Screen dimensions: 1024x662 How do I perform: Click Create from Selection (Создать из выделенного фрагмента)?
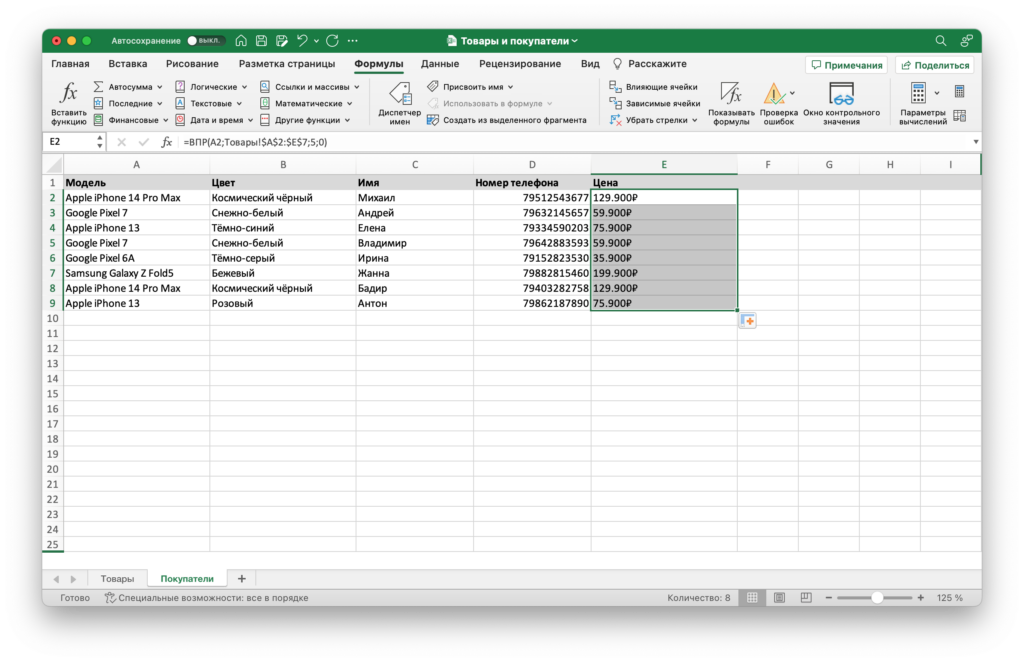tap(506, 120)
